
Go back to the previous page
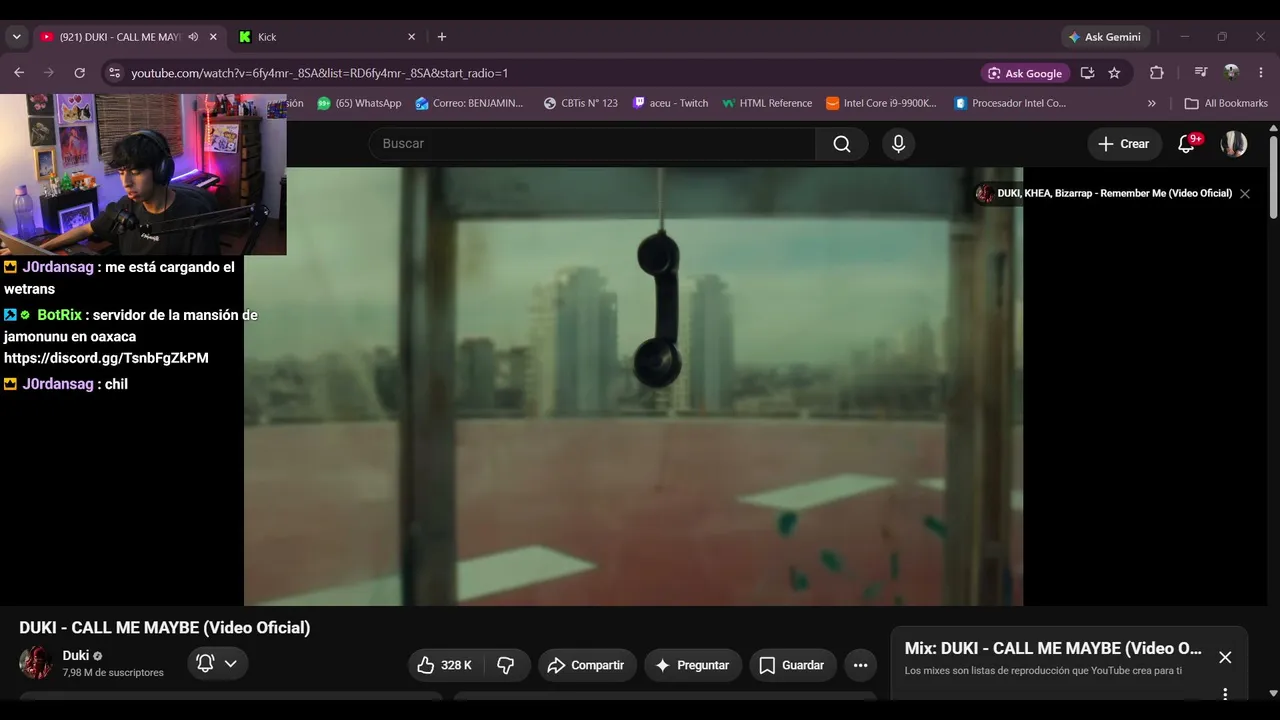[19, 73]
